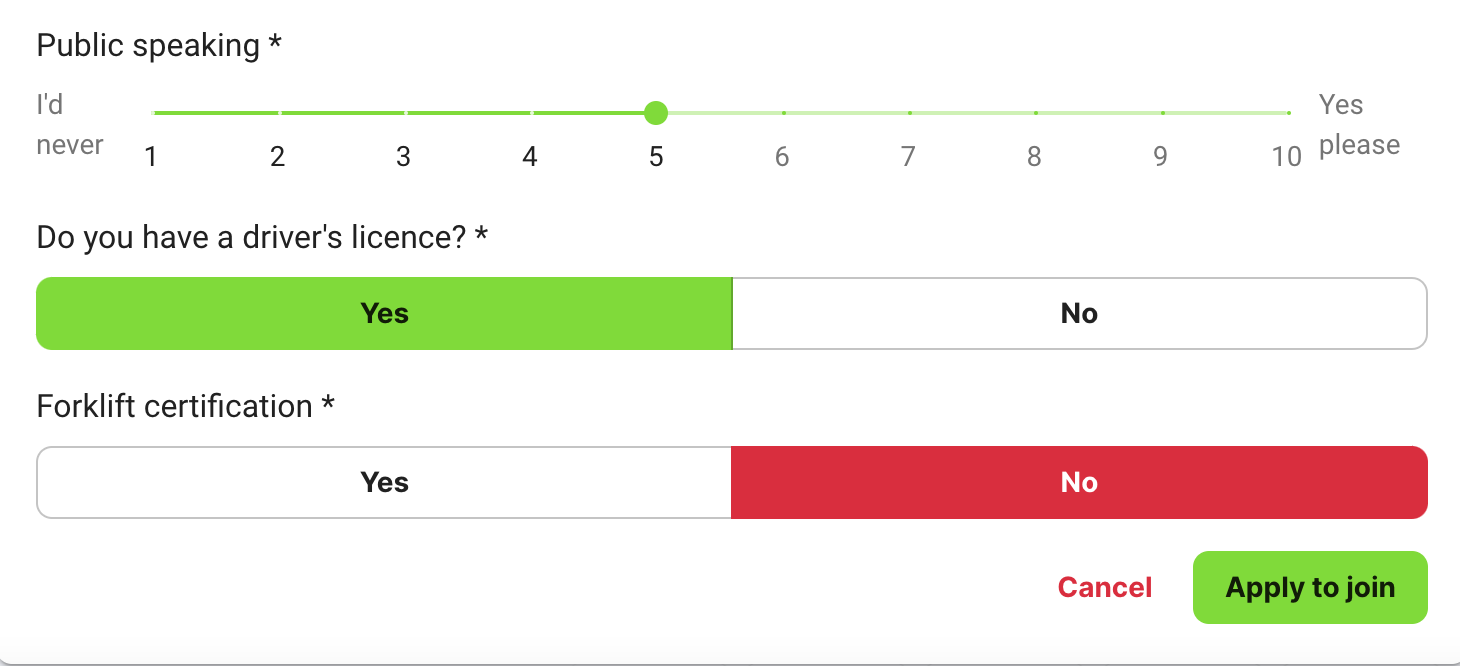Screen dimensions: 1460x666
Task: Select "Yes" for driver's licence question
Action: (x=384, y=313)
